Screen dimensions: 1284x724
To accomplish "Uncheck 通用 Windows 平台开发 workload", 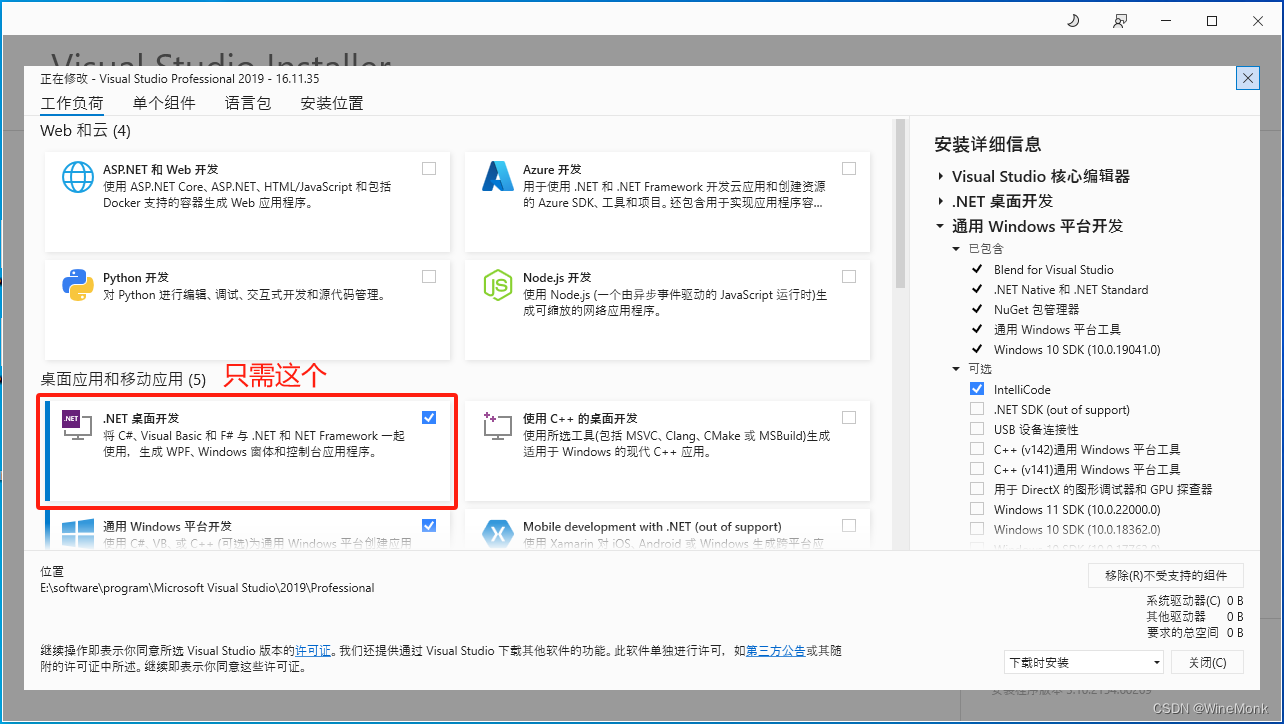I will (x=429, y=526).
